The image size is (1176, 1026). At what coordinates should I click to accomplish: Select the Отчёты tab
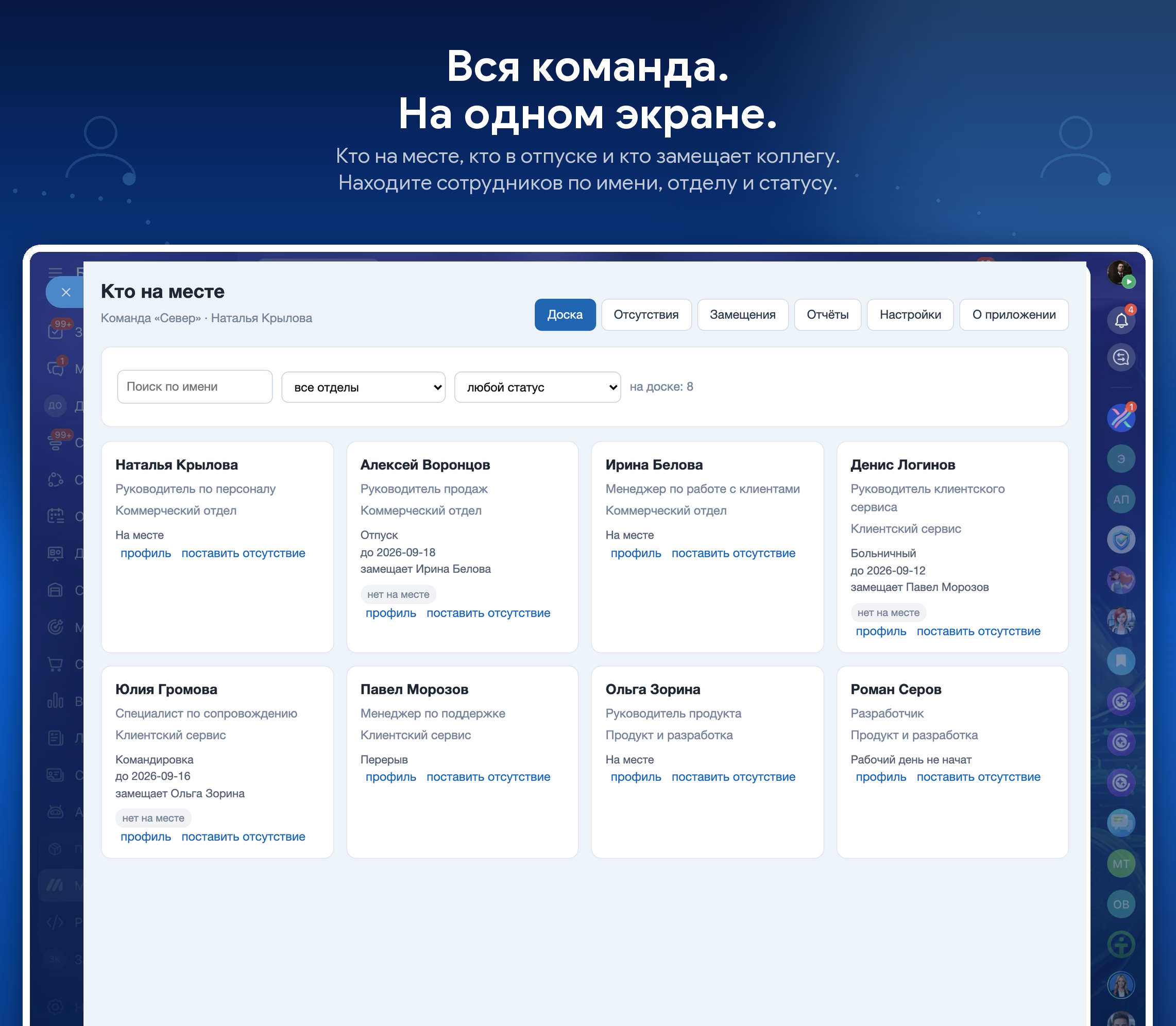(827, 314)
